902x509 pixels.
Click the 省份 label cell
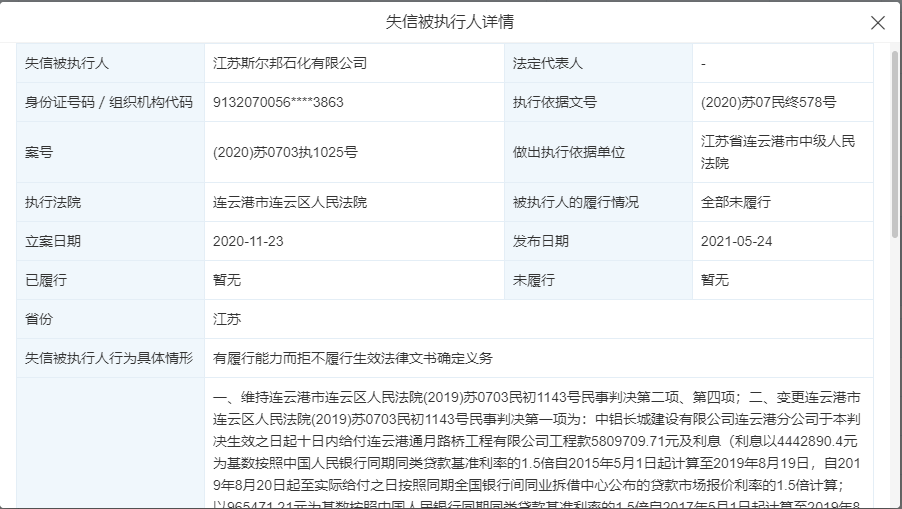(x=110, y=319)
